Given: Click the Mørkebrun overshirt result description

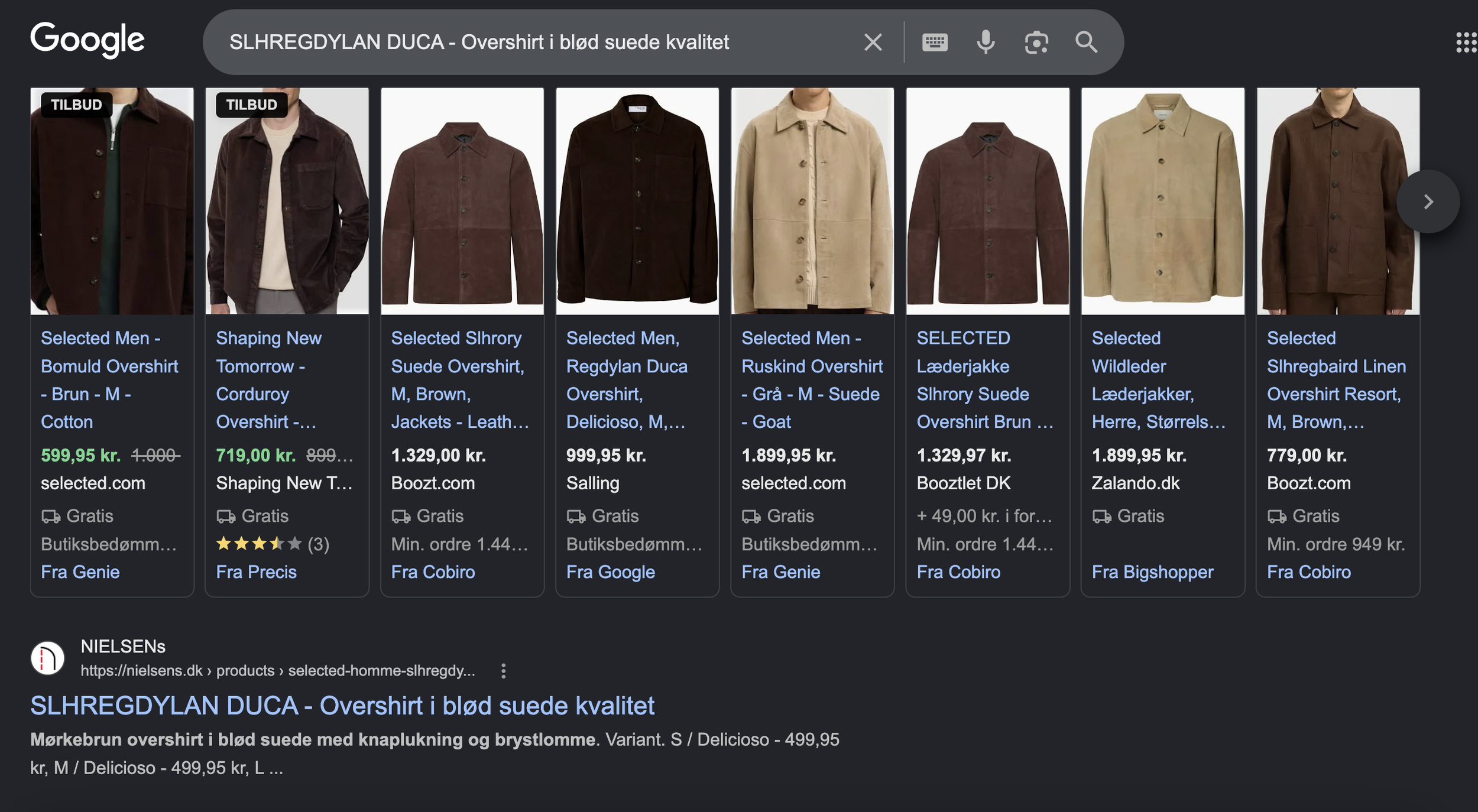Looking at the screenshot, I should 435,753.
